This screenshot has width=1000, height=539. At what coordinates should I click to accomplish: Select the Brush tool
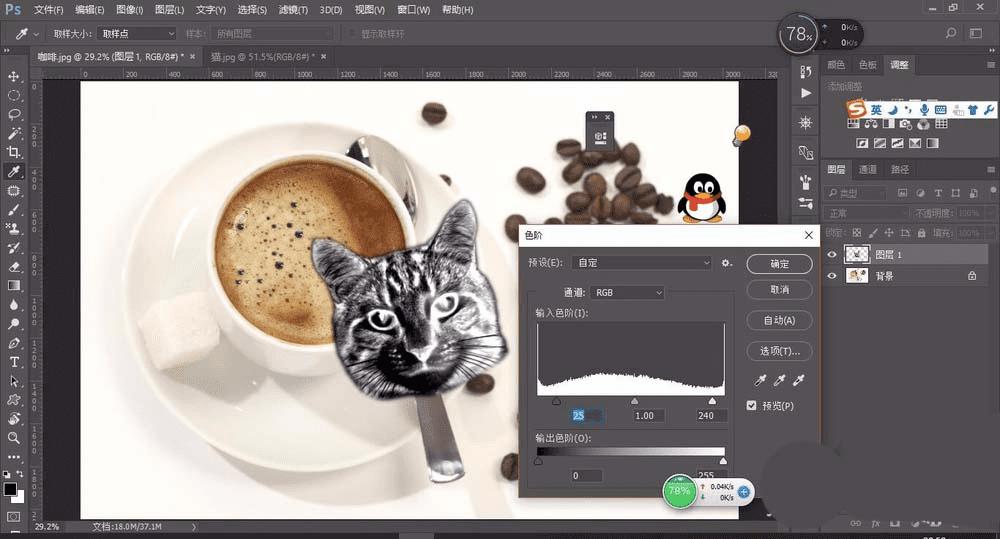(x=13, y=210)
